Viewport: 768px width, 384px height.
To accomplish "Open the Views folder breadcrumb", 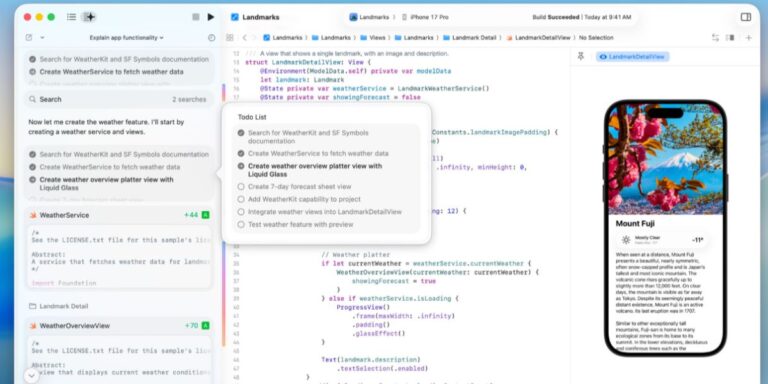I will [x=373, y=38].
